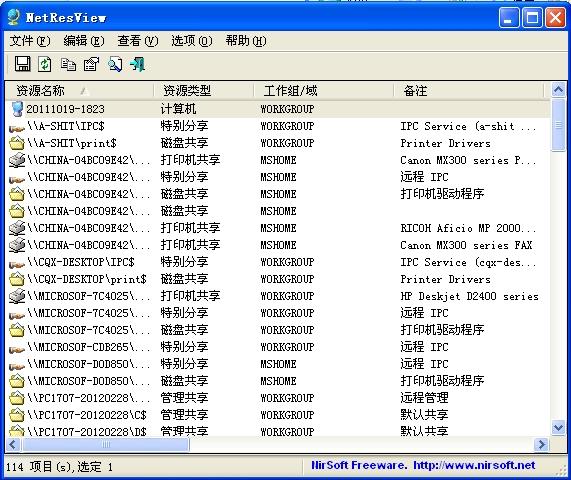Click the Find magnifier toolbar icon
This screenshot has width=571, height=480.
[x=115, y=64]
